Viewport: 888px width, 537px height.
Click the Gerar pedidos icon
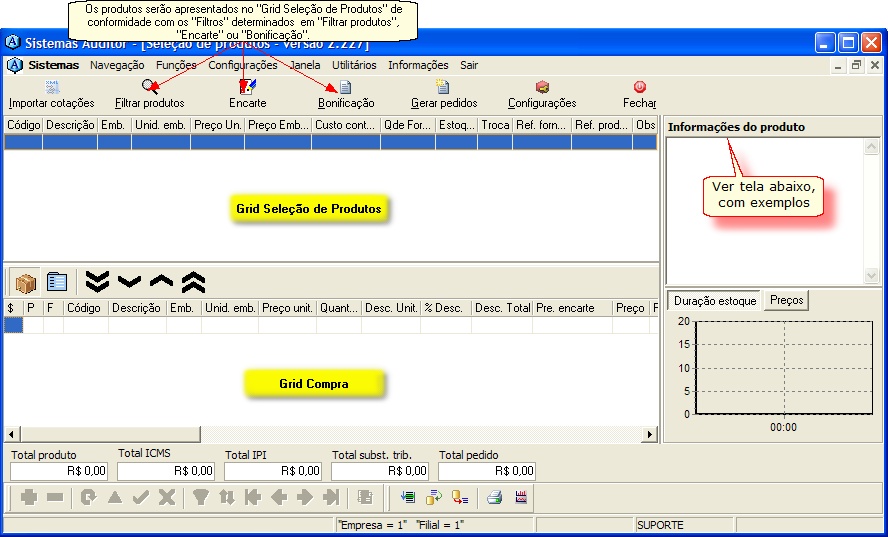[x=443, y=88]
